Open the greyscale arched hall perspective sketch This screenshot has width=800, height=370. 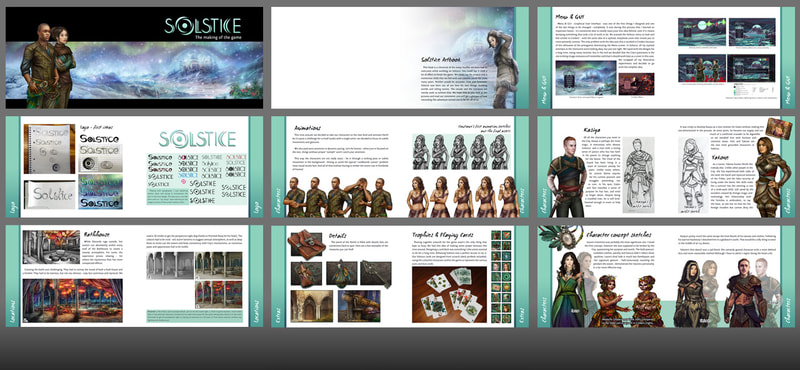coord(170,265)
